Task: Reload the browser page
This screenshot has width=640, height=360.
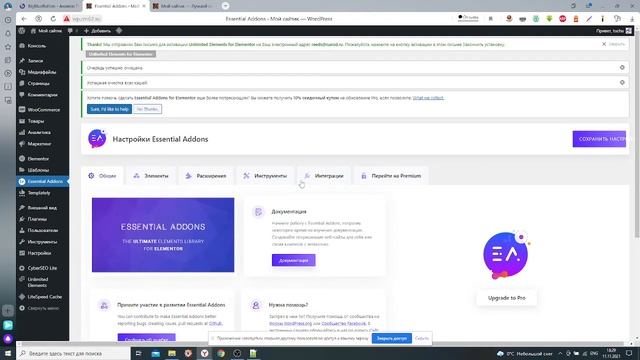Action: coord(53,19)
